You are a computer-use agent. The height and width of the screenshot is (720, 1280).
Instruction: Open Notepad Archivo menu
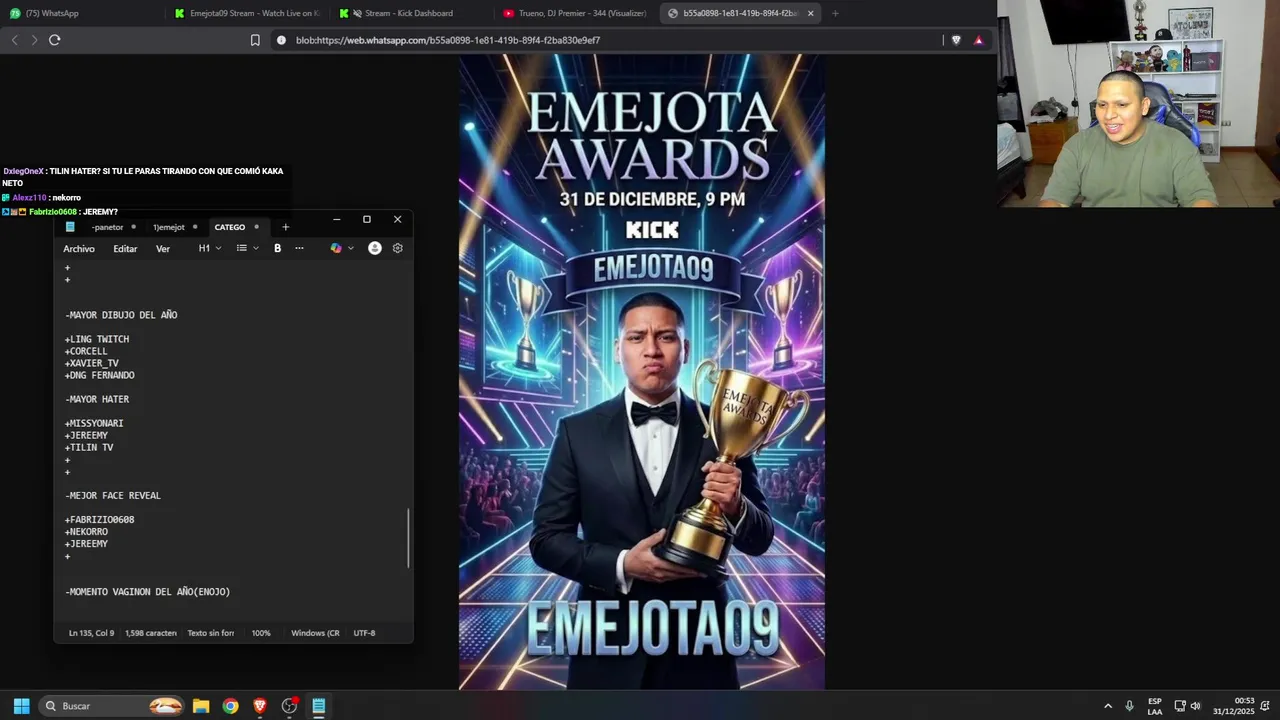(x=79, y=249)
